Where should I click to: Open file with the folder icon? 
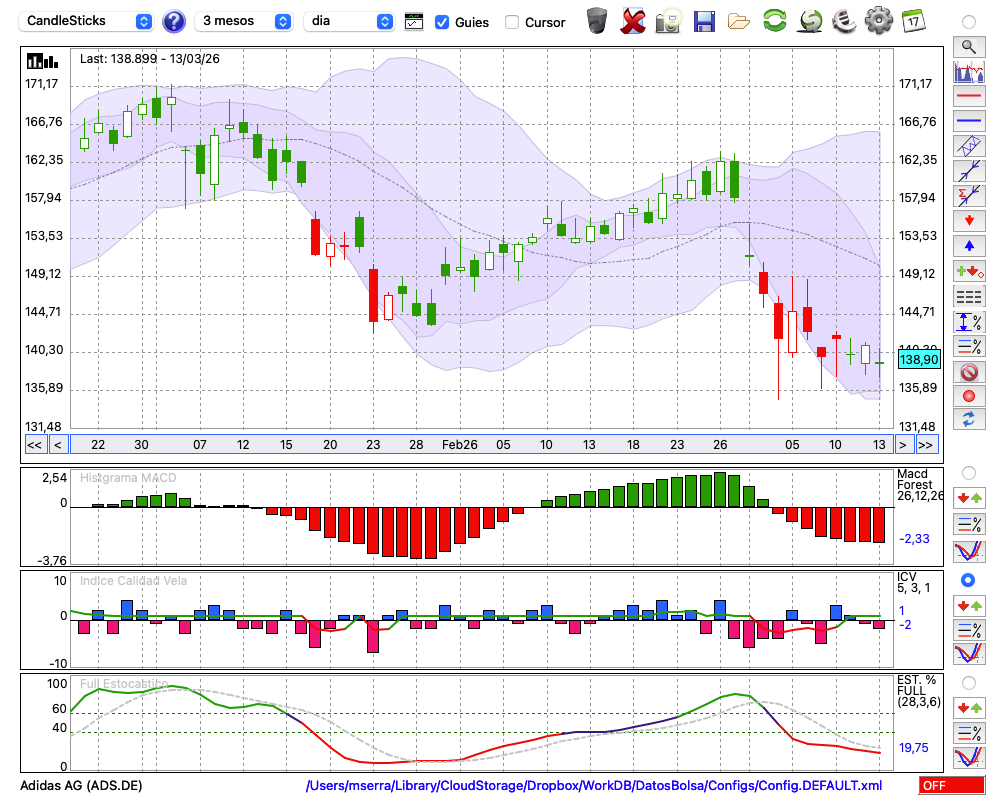pos(739,22)
